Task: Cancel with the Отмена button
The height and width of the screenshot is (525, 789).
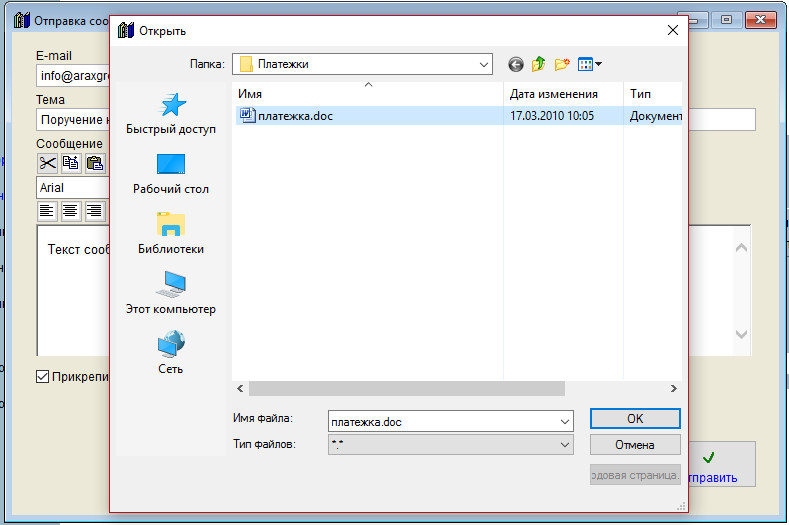Action: click(635, 445)
